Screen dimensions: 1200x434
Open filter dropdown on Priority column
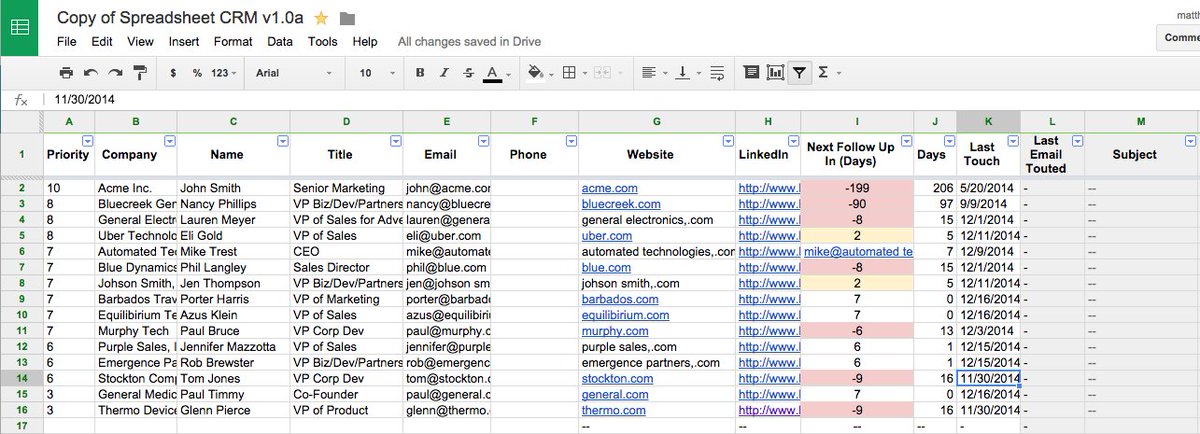coord(86,141)
